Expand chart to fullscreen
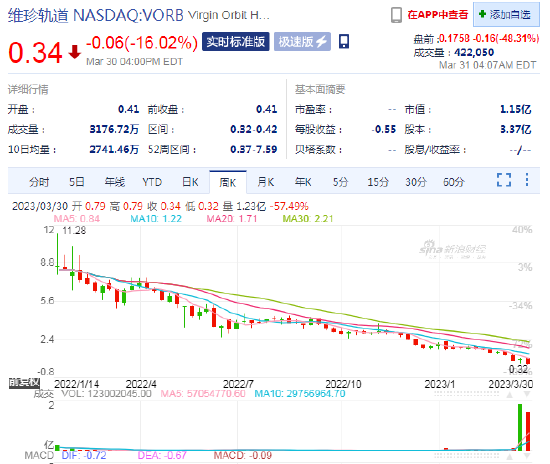Screen dimensions: 550x464 click(x=504, y=180)
